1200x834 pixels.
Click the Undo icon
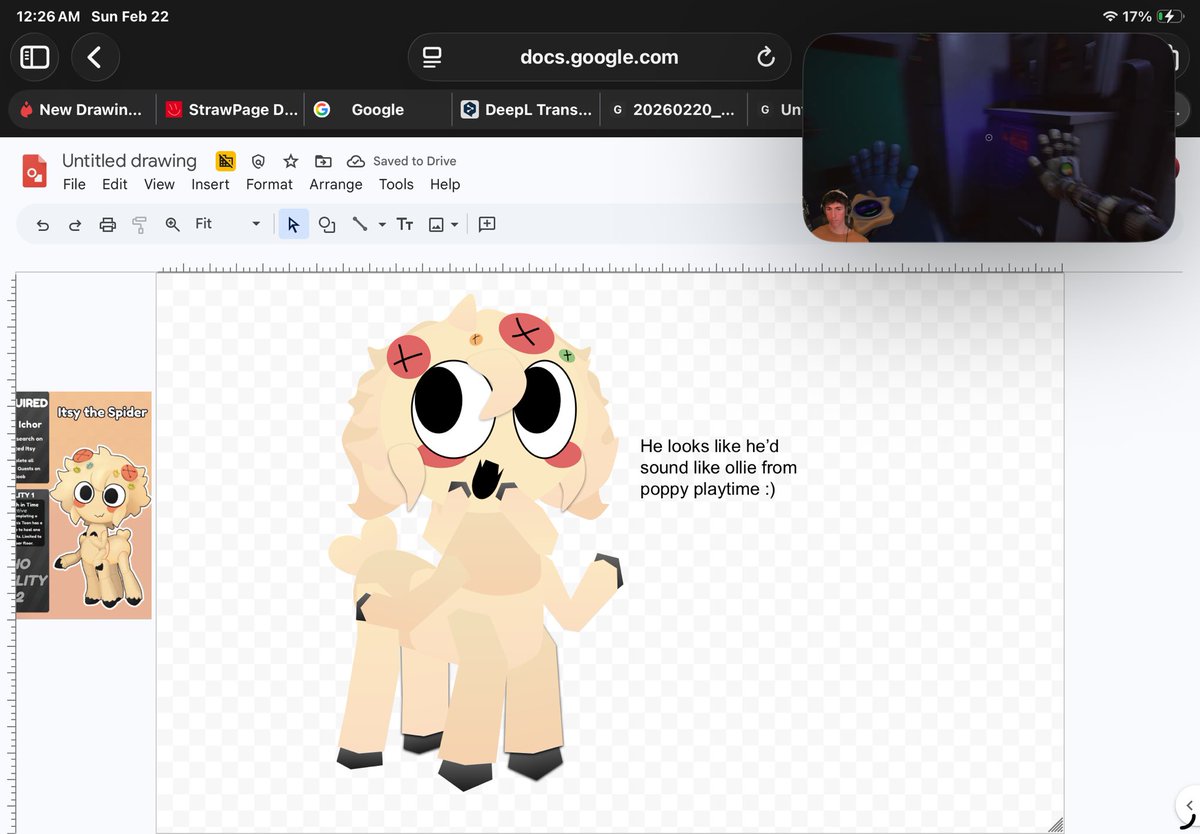click(42, 224)
